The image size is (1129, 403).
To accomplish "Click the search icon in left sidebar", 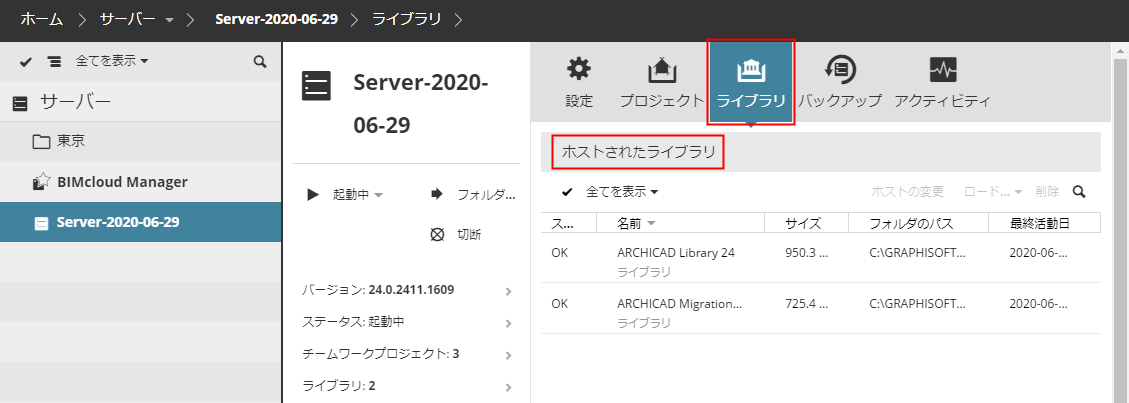I will coord(261,62).
